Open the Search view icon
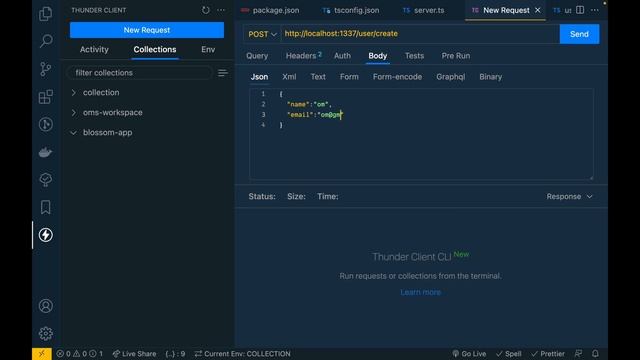Image resolution: width=640 pixels, height=360 pixels. coord(46,41)
